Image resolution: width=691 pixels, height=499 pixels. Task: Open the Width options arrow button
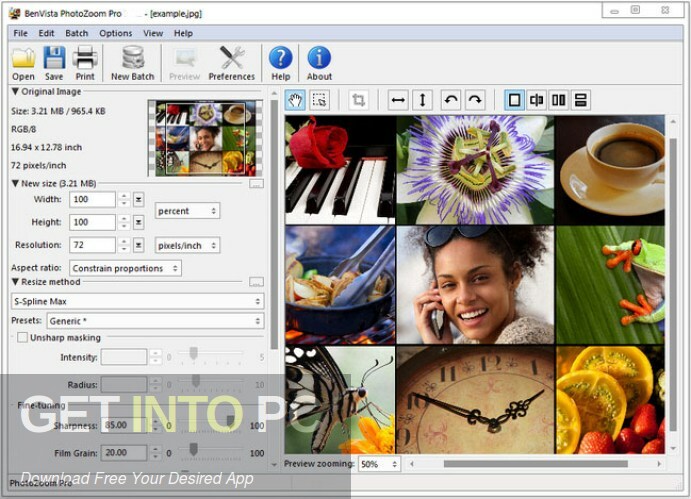coord(138,200)
